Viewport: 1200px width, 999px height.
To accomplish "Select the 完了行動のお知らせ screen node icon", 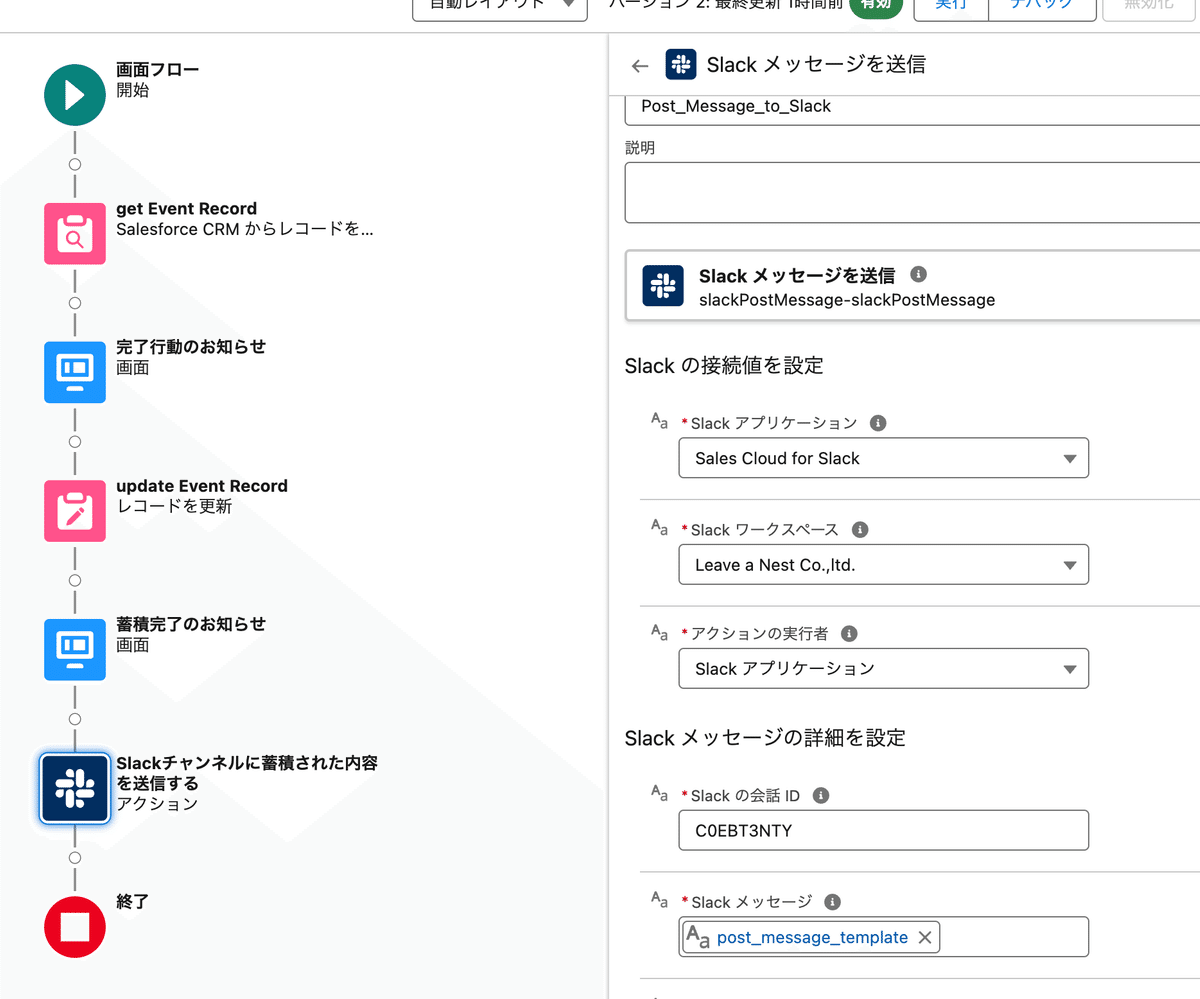I will [75, 372].
